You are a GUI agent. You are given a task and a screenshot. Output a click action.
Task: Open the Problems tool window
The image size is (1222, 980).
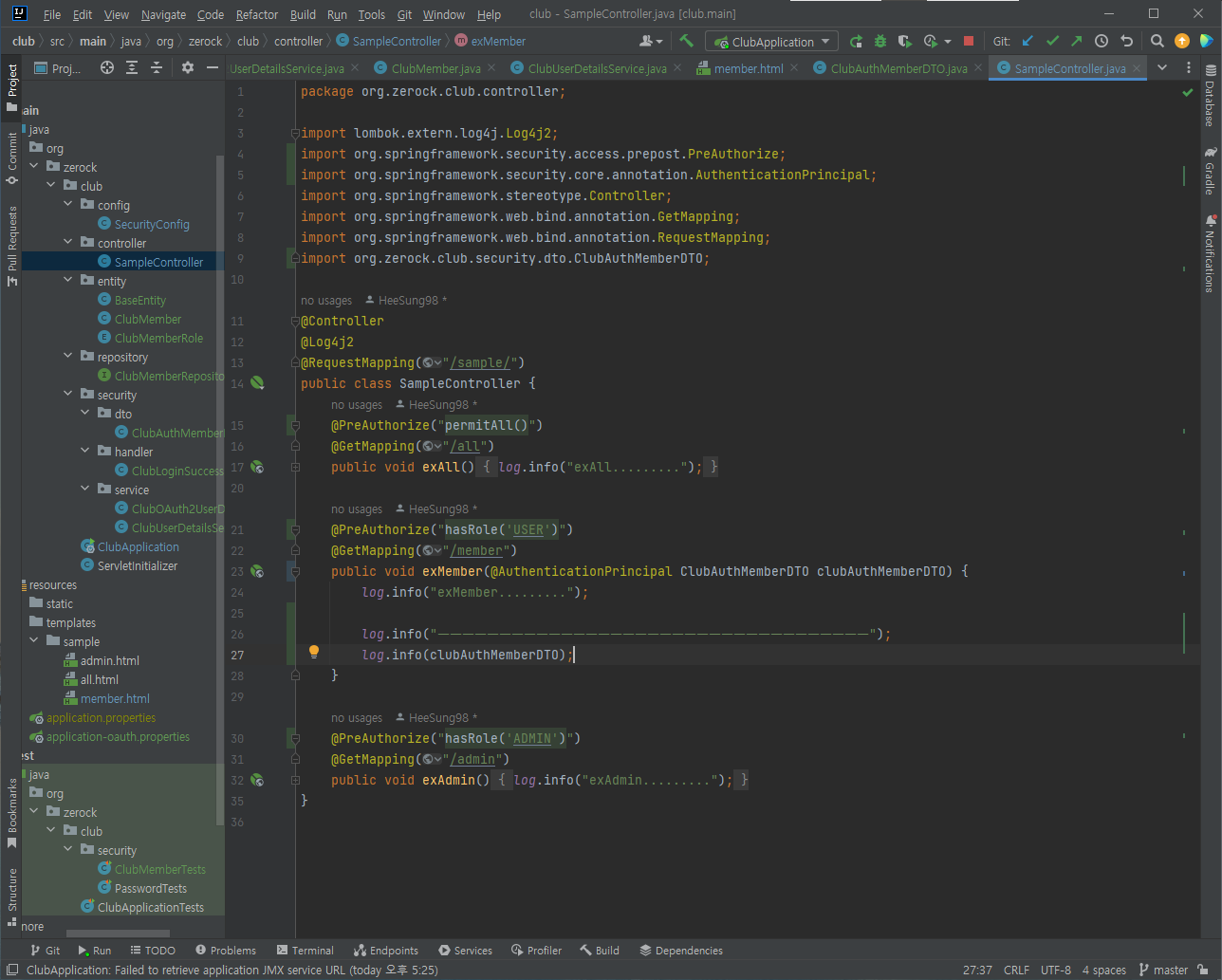226,950
